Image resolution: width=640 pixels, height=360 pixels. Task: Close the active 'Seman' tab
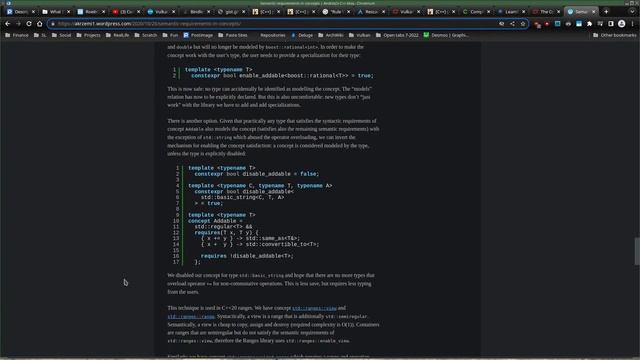tap(593, 12)
